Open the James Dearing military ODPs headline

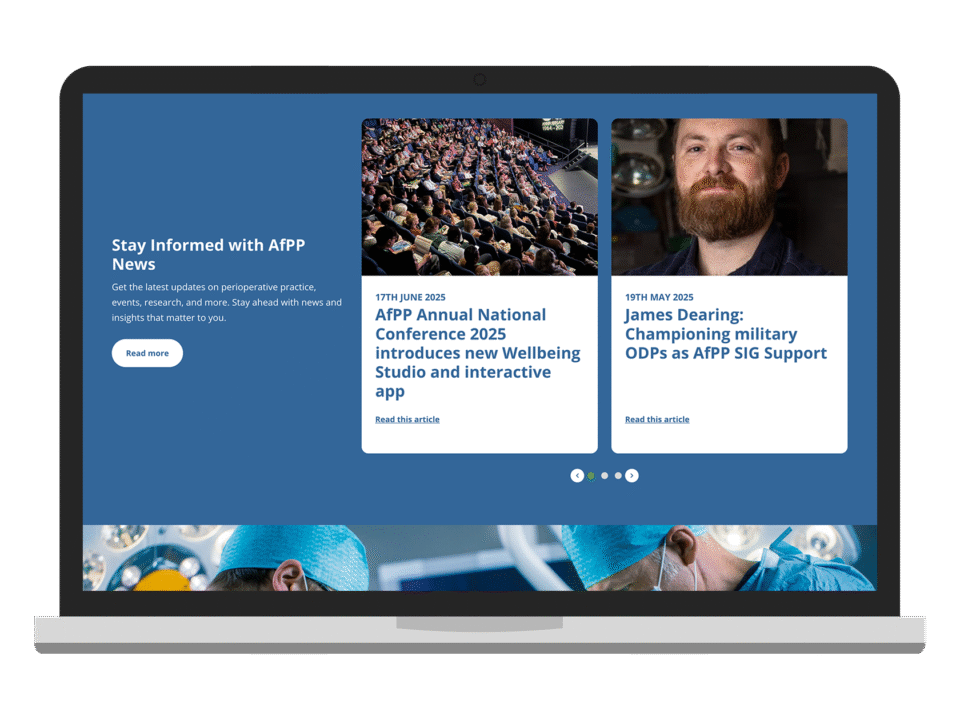726,334
